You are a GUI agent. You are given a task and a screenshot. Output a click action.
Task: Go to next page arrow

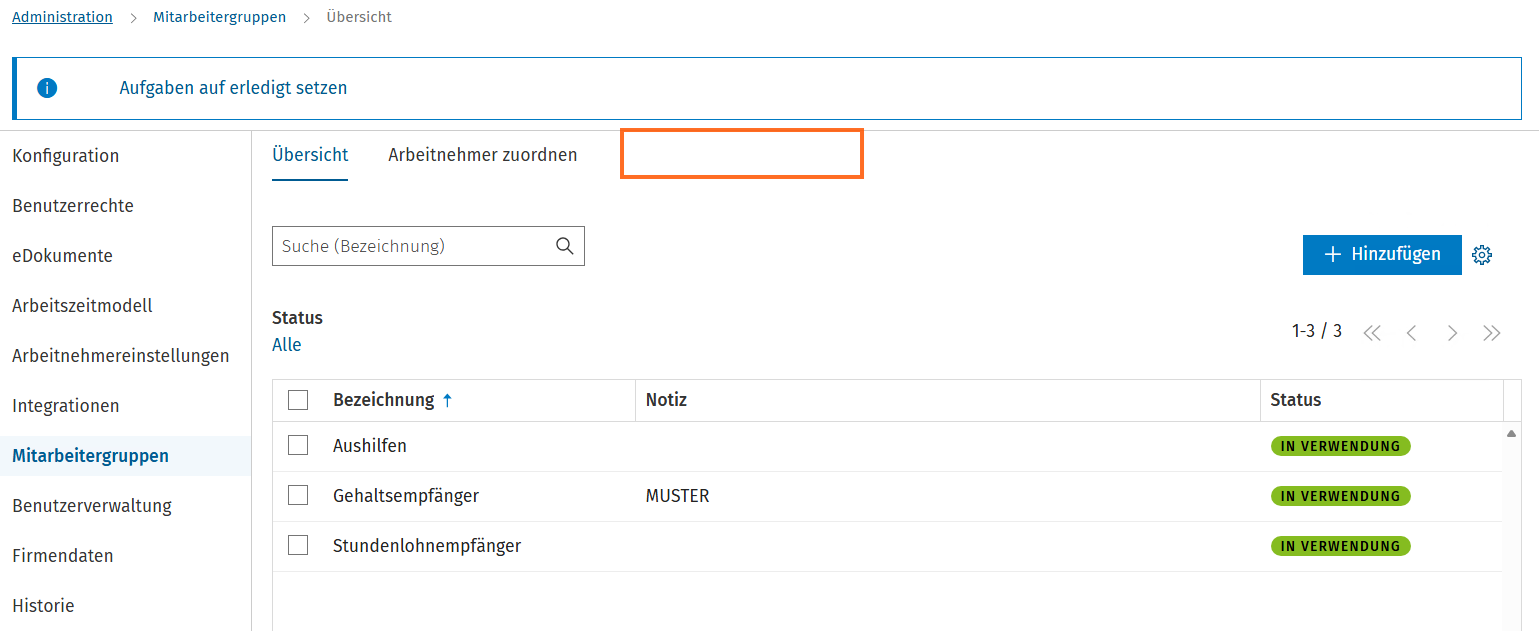coord(1452,333)
